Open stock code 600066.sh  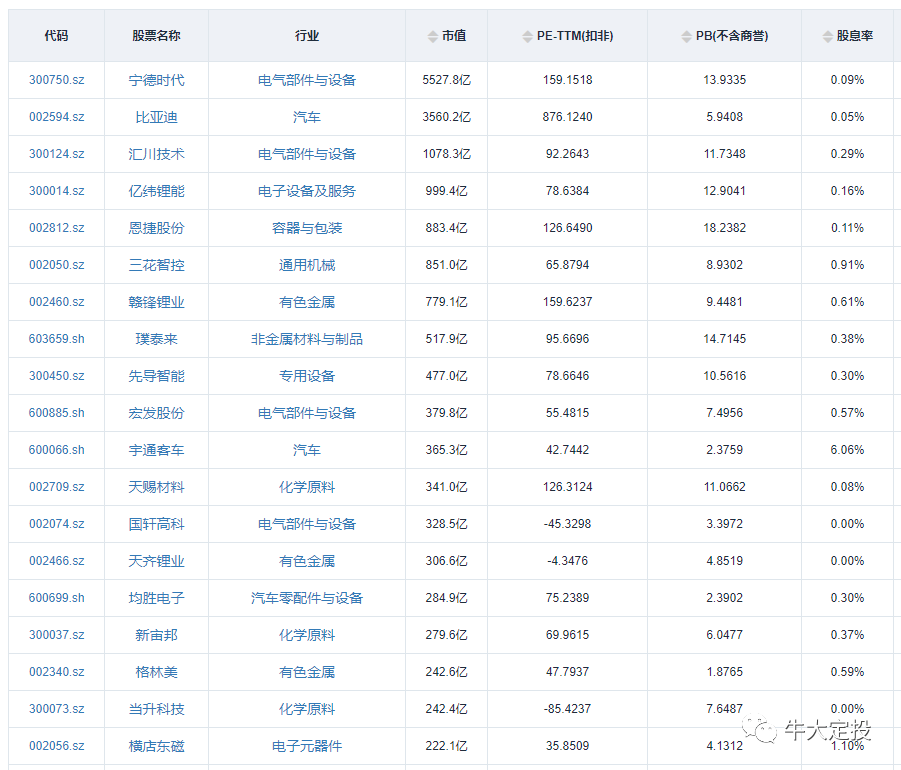pos(57,450)
